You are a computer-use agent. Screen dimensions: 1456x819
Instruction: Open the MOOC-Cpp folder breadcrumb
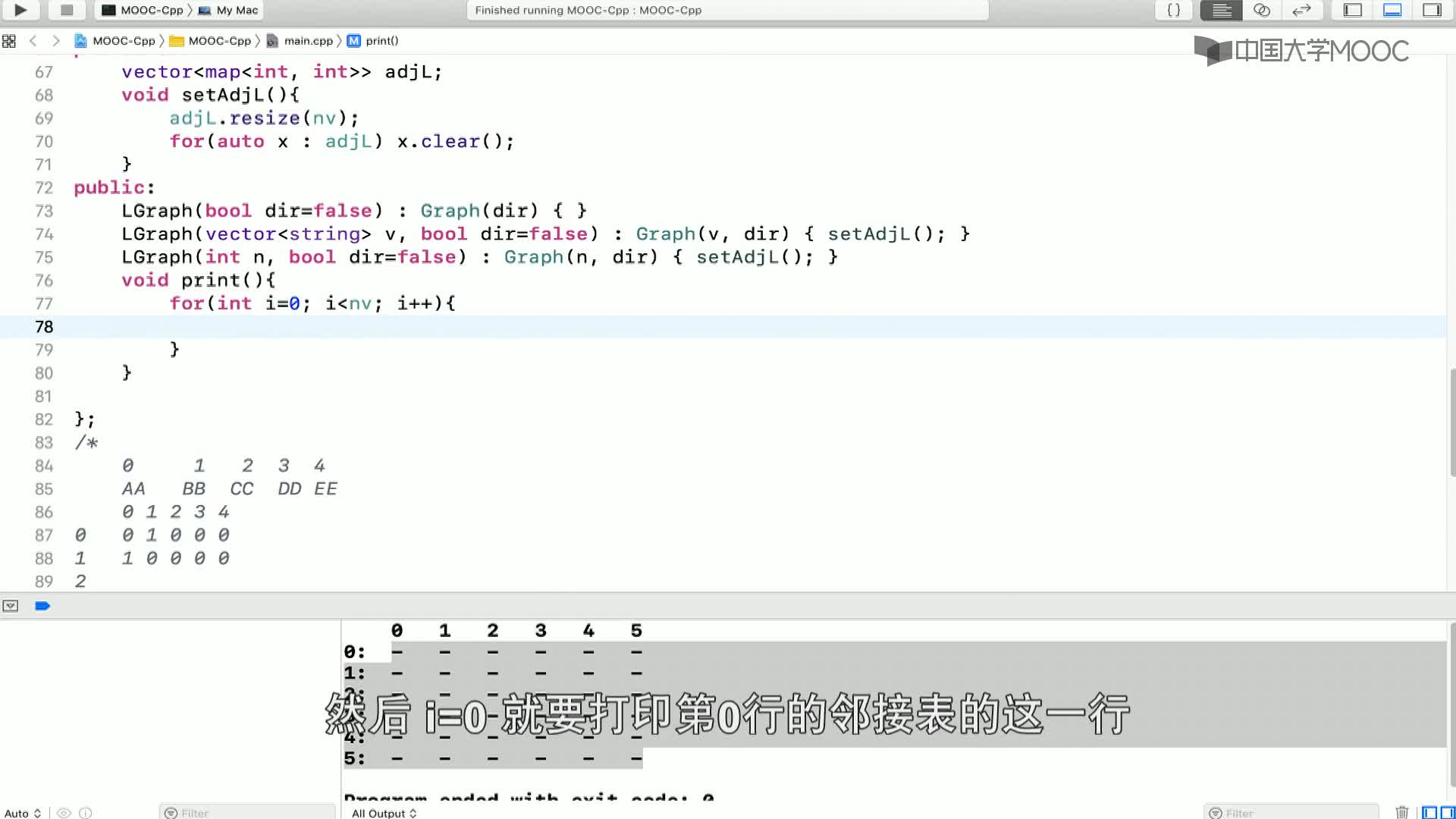tap(211, 41)
